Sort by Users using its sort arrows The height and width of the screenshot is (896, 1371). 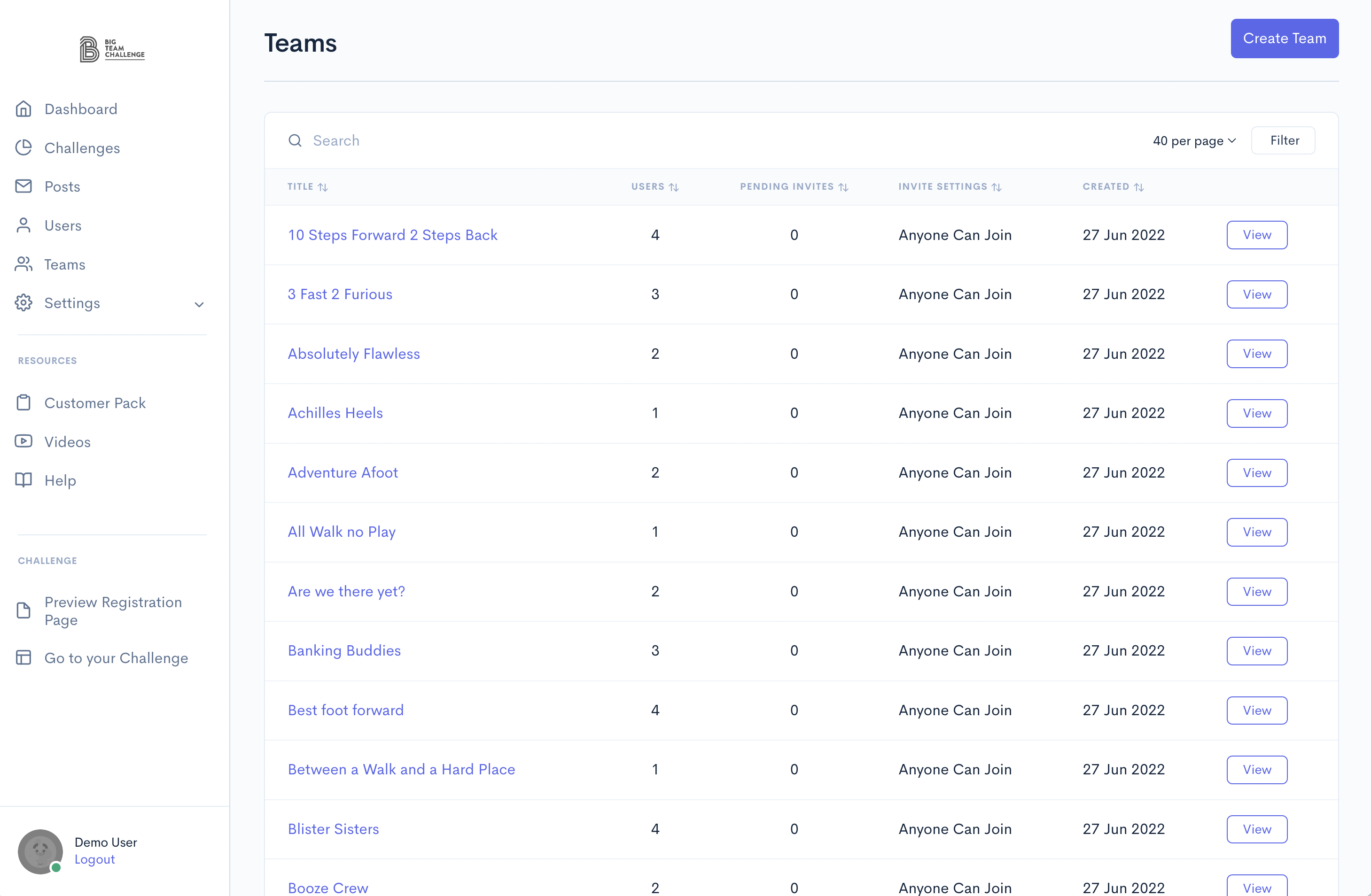[674, 187]
